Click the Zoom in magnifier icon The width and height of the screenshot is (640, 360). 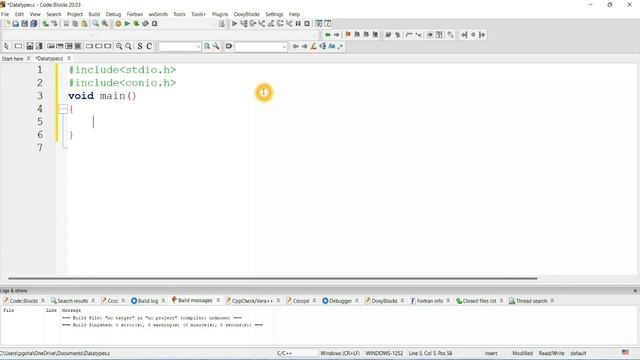(x=119, y=46)
